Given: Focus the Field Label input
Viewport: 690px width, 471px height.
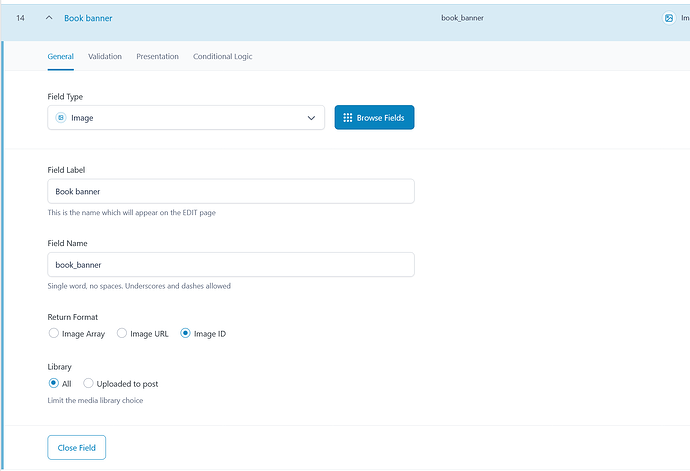Looking at the screenshot, I should point(231,191).
